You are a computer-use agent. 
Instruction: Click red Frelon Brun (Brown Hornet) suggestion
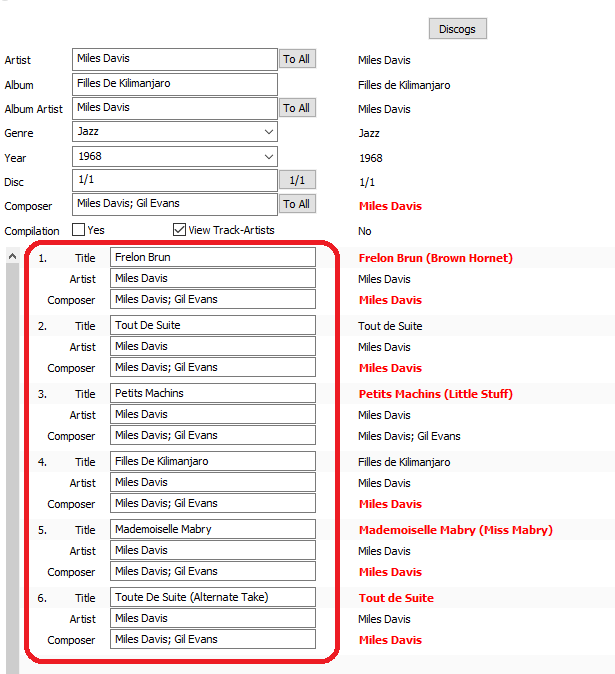tap(435, 258)
